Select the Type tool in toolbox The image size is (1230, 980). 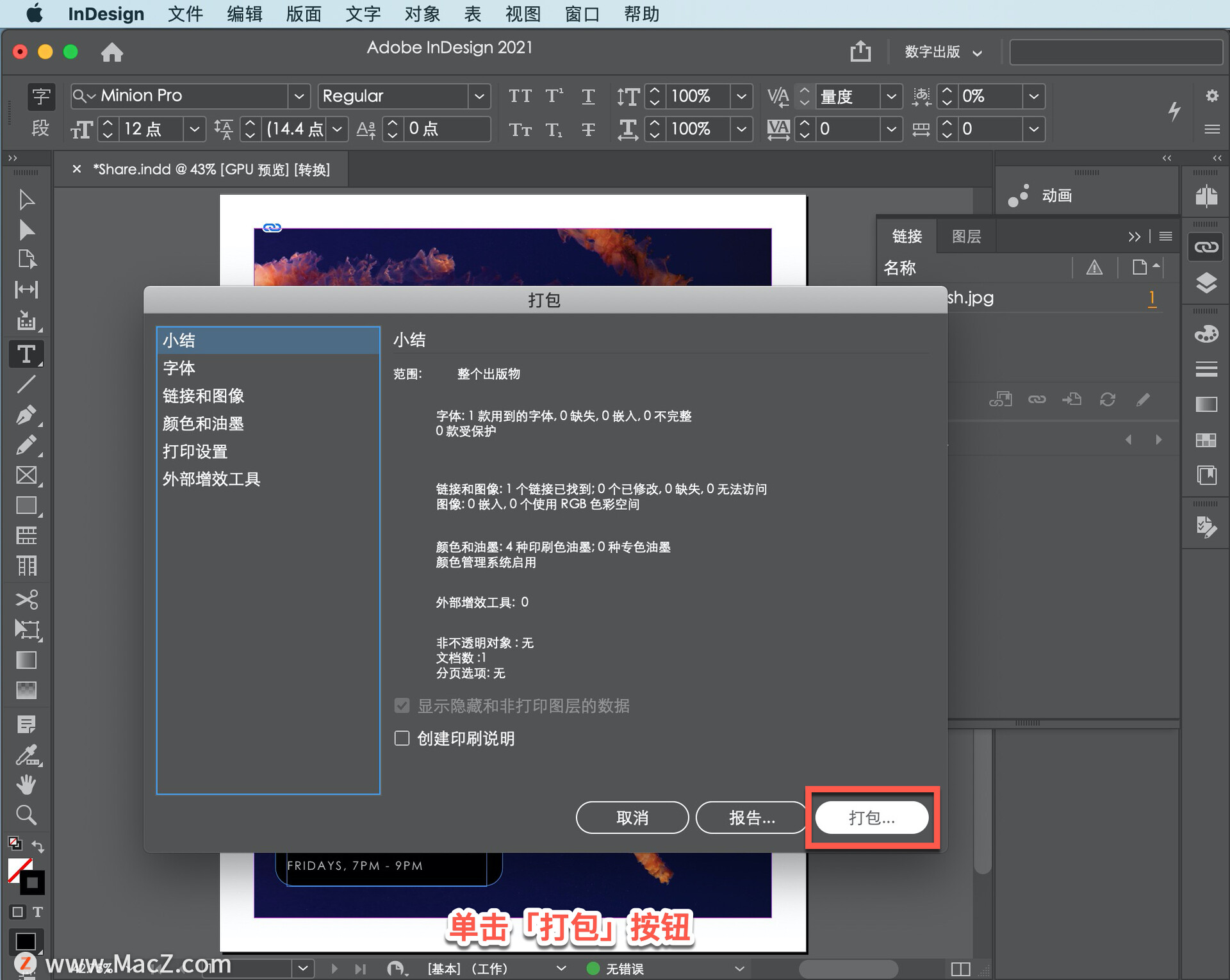point(26,354)
